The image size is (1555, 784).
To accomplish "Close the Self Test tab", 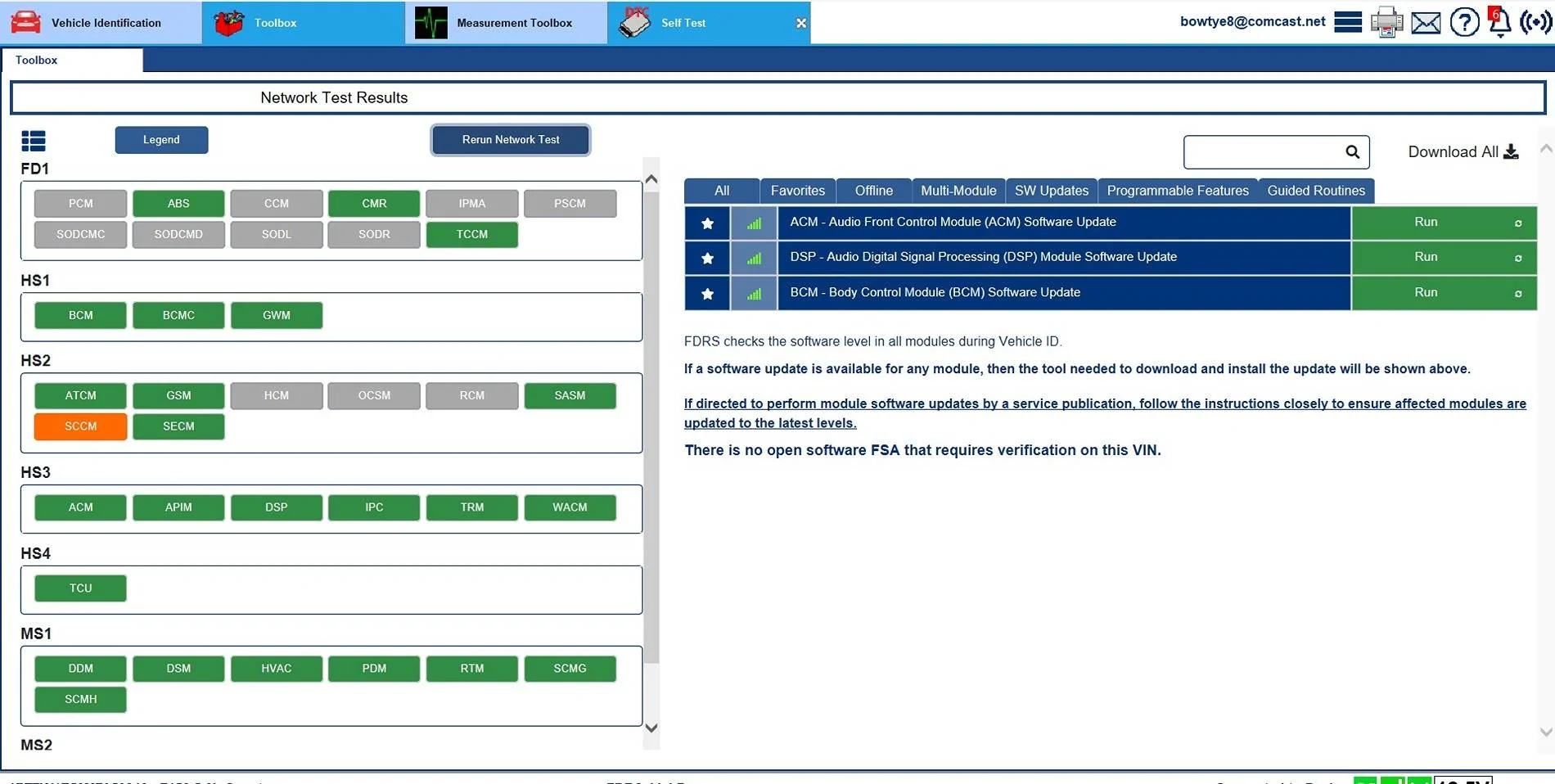I will pyautogui.click(x=801, y=23).
